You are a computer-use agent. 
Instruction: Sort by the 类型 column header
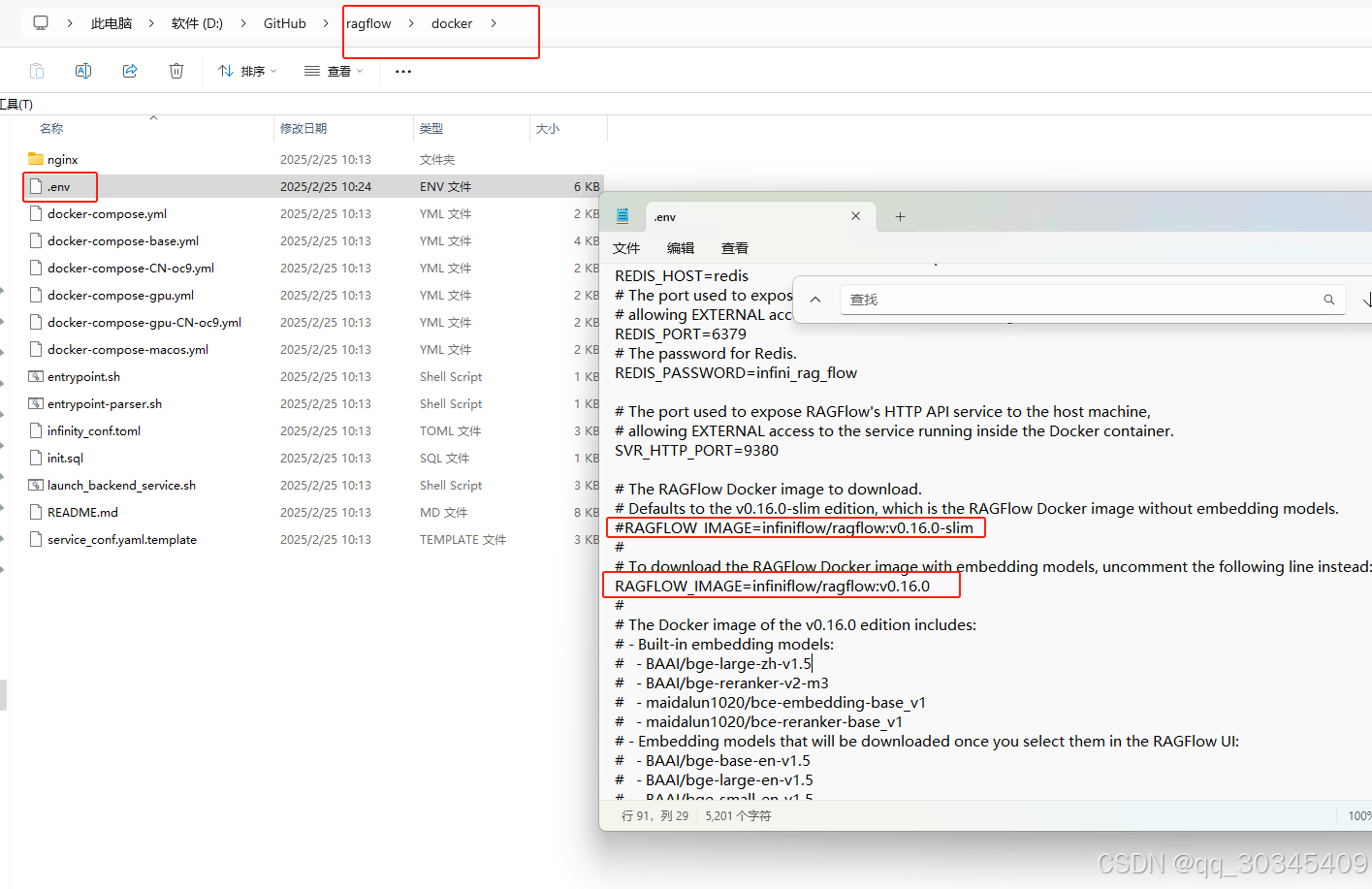pos(431,128)
